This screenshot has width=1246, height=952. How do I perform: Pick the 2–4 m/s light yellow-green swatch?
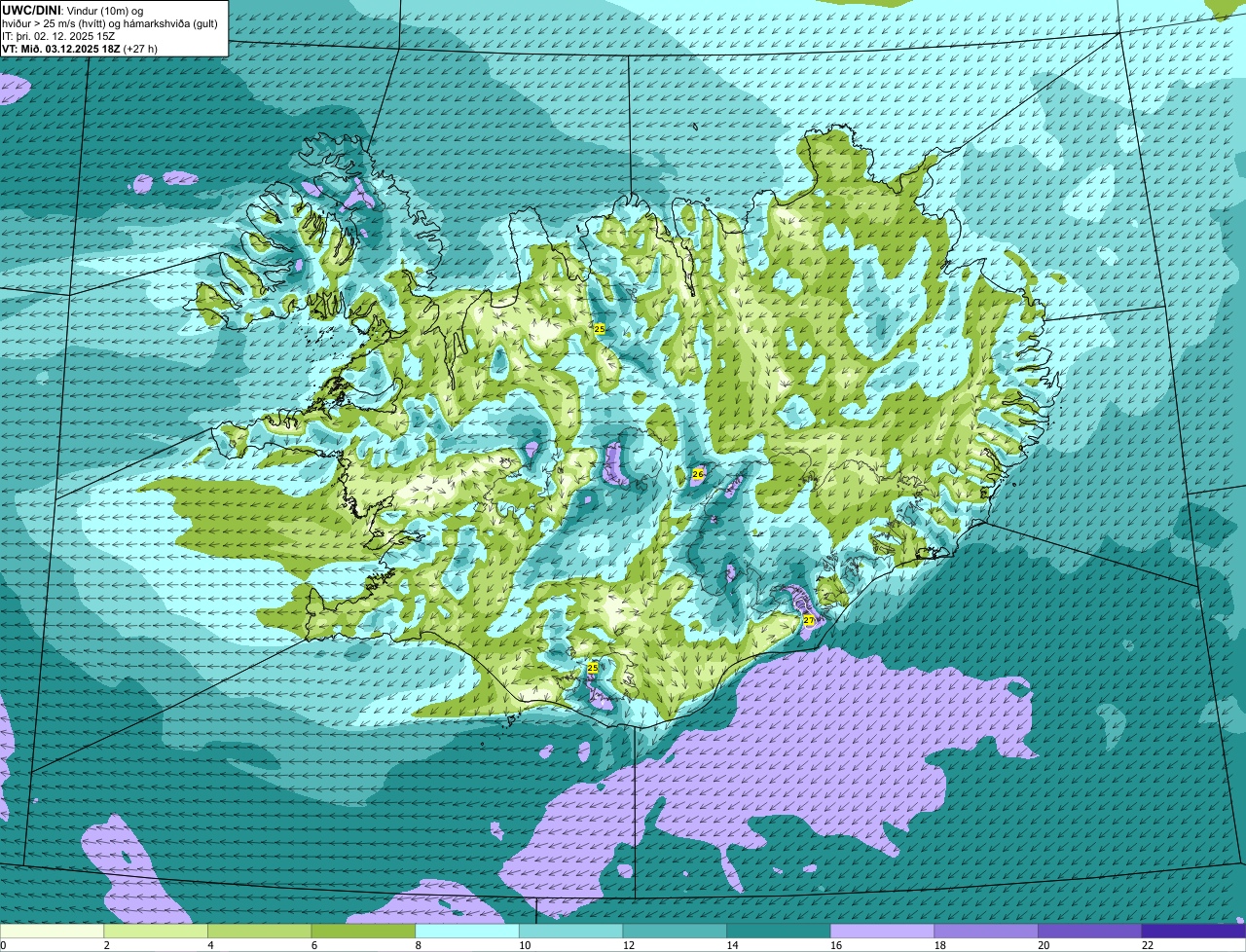click(x=156, y=931)
